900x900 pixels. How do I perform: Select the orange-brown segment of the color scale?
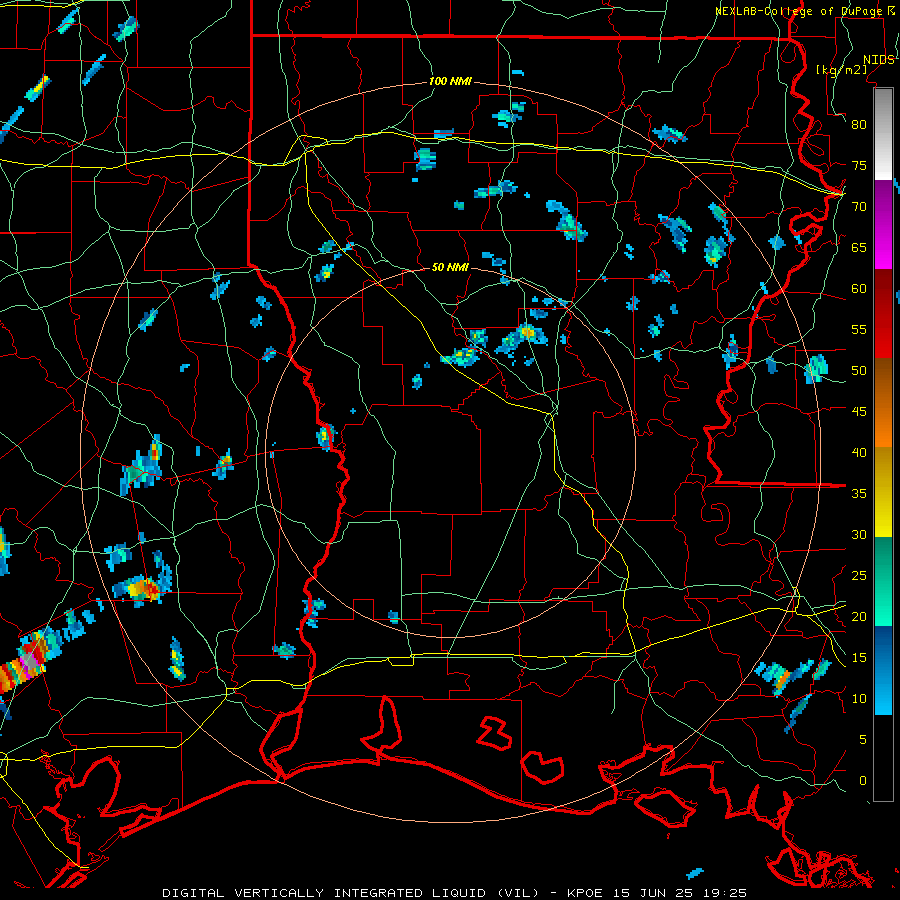pos(883,403)
